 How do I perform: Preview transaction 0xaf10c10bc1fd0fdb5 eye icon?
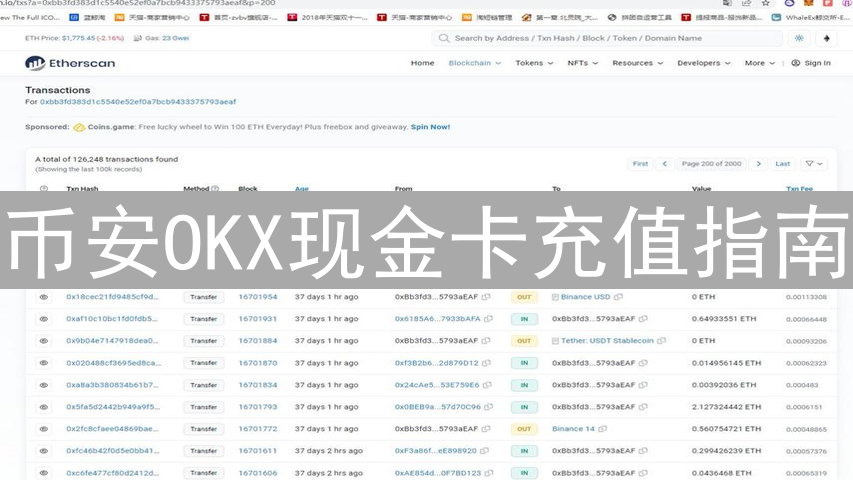tap(44, 319)
